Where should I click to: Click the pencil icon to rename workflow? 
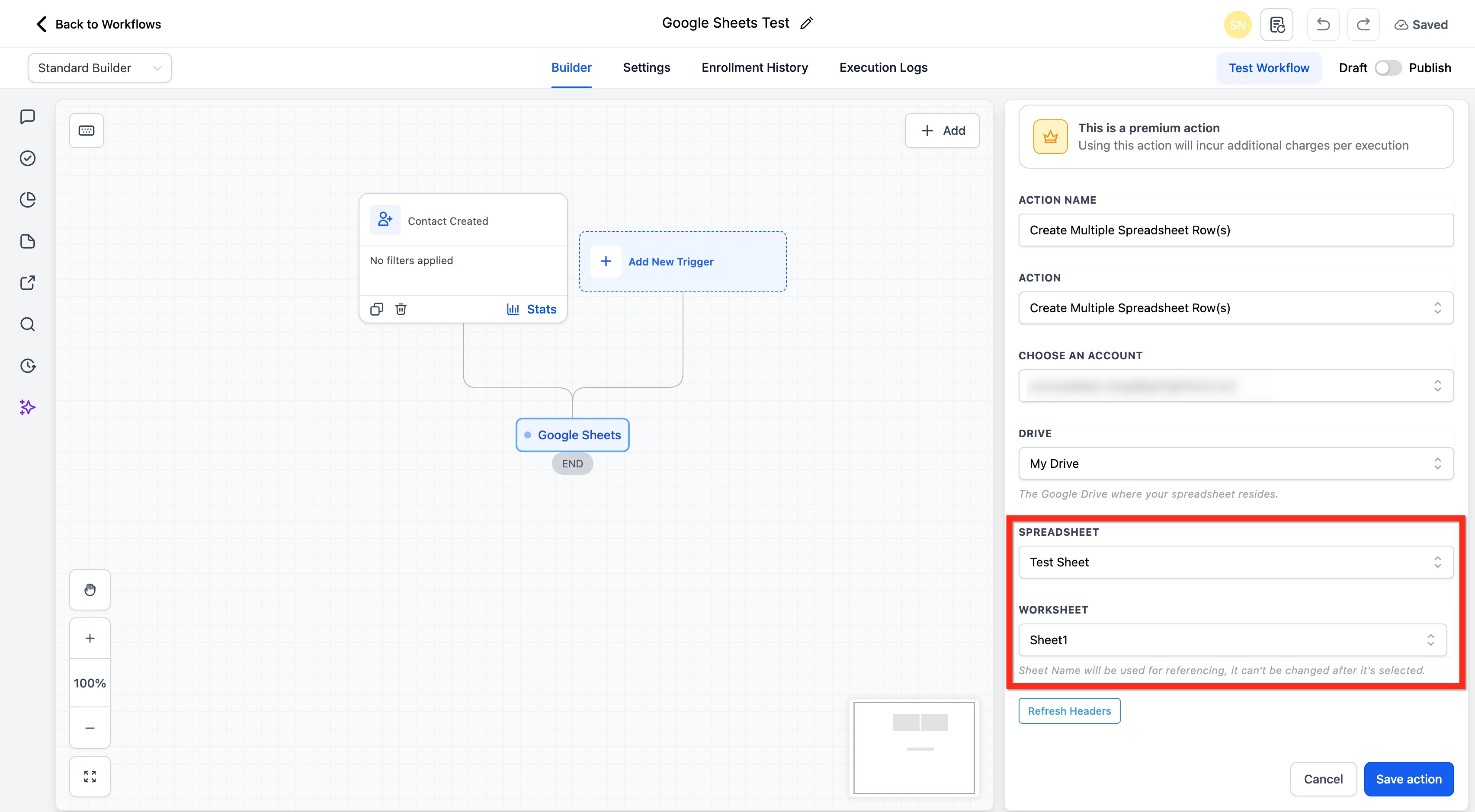tap(806, 23)
